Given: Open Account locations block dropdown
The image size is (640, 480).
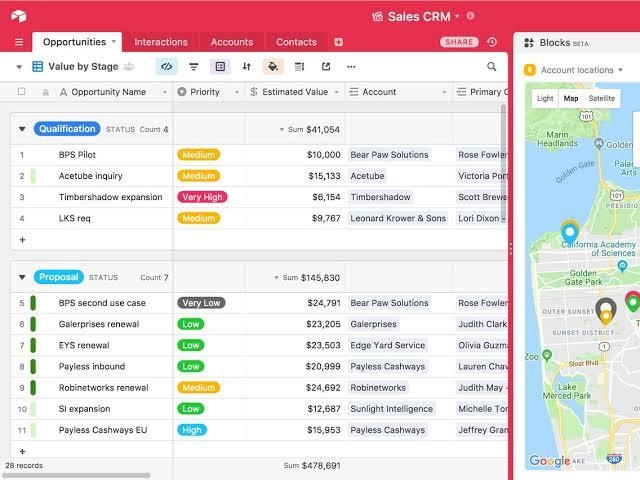Looking at the screenshot, I should pyautogui.click(x=620, y=70).
